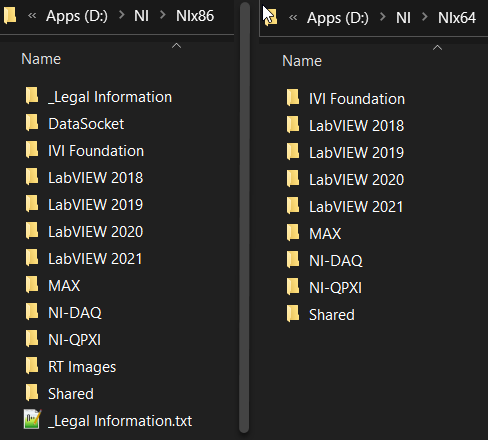488x440 pixels.
Task: Click the address bar folder icon in NIx86 window
Action: (x=10, y=16)
